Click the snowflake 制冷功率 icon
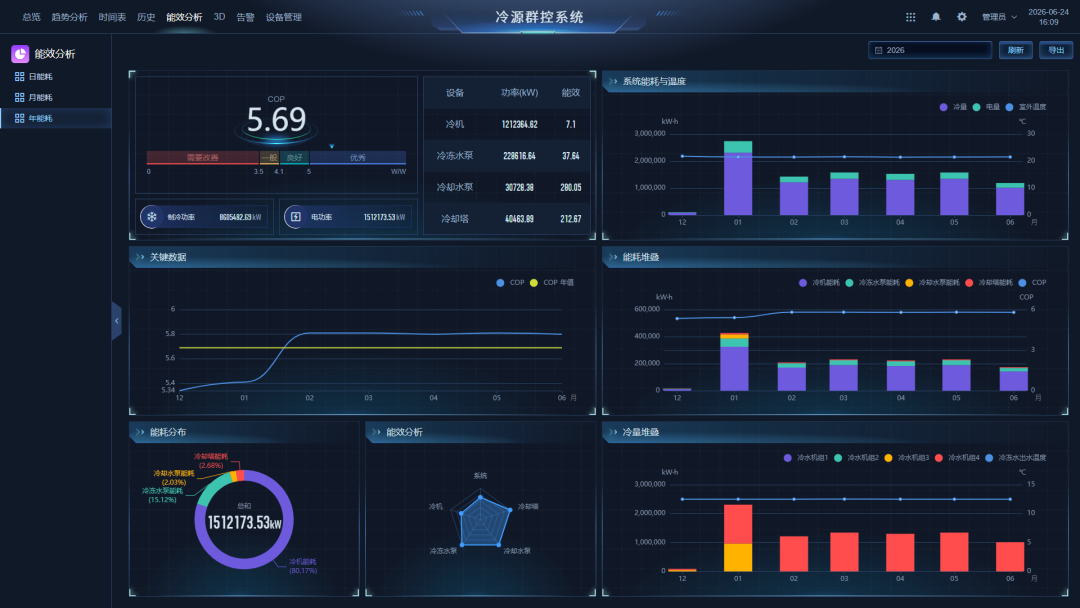Viewport: 1080px width, 608px height. click(x=152, y=217)
